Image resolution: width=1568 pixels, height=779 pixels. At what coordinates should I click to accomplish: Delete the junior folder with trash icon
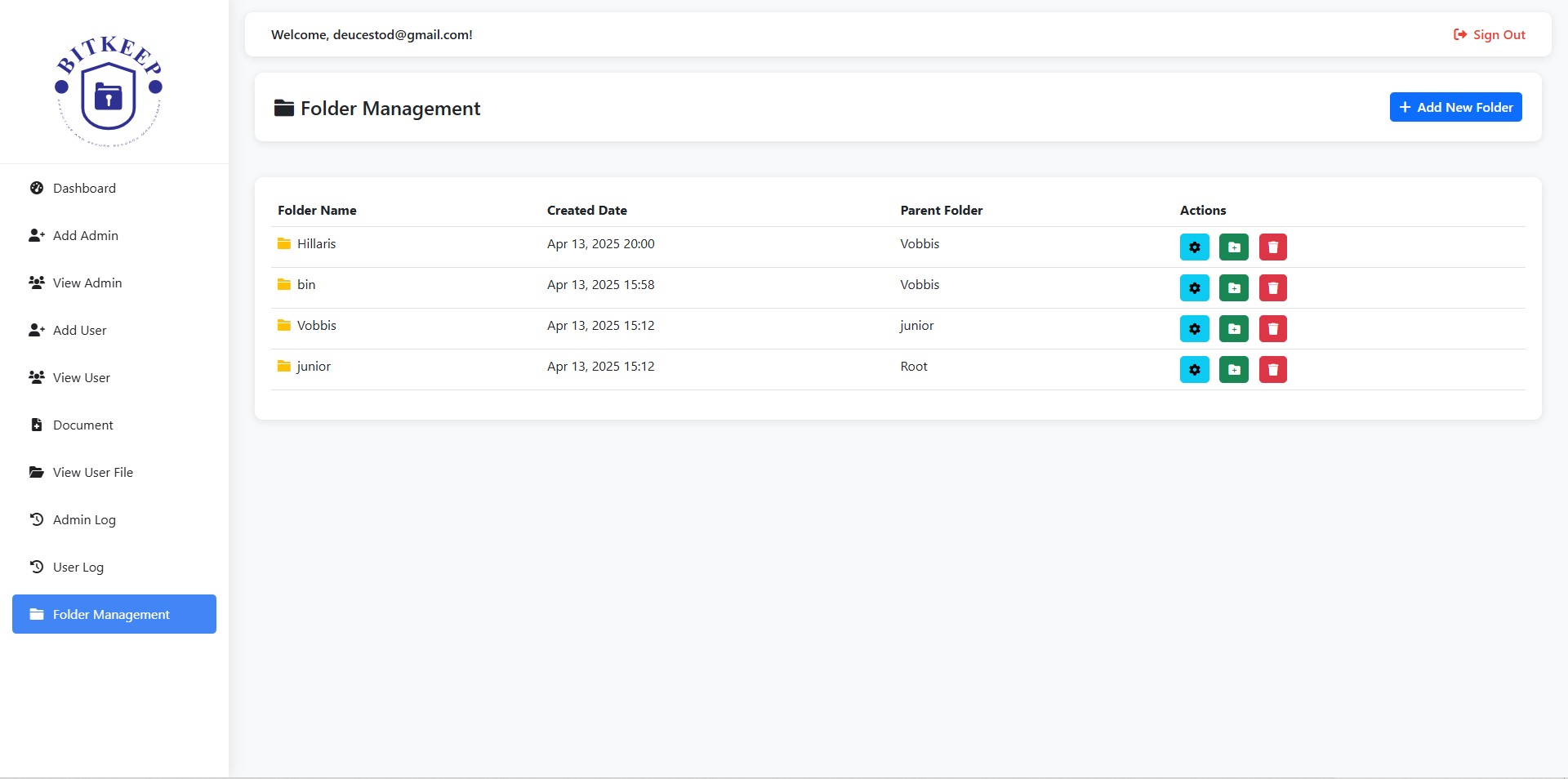pos(1272,369)
